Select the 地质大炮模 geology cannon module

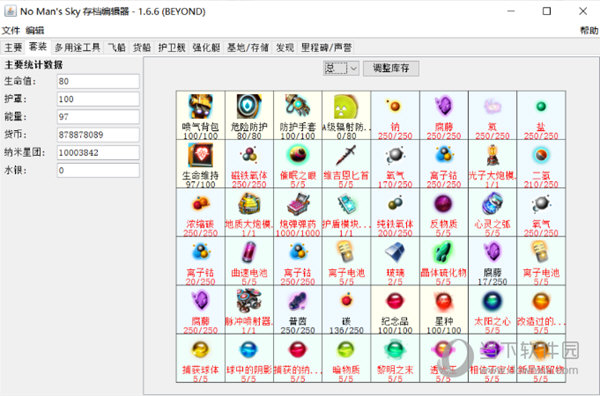pos(249,212)
